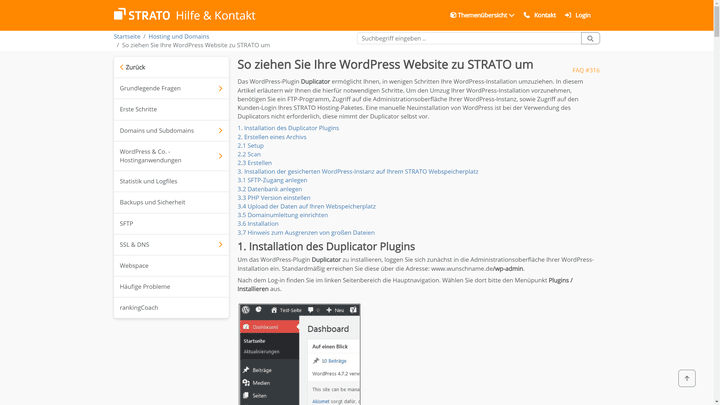Click the phone icon beside Kontakt
The width and height of the screenshot is (720, 405).
click(527, 15)
